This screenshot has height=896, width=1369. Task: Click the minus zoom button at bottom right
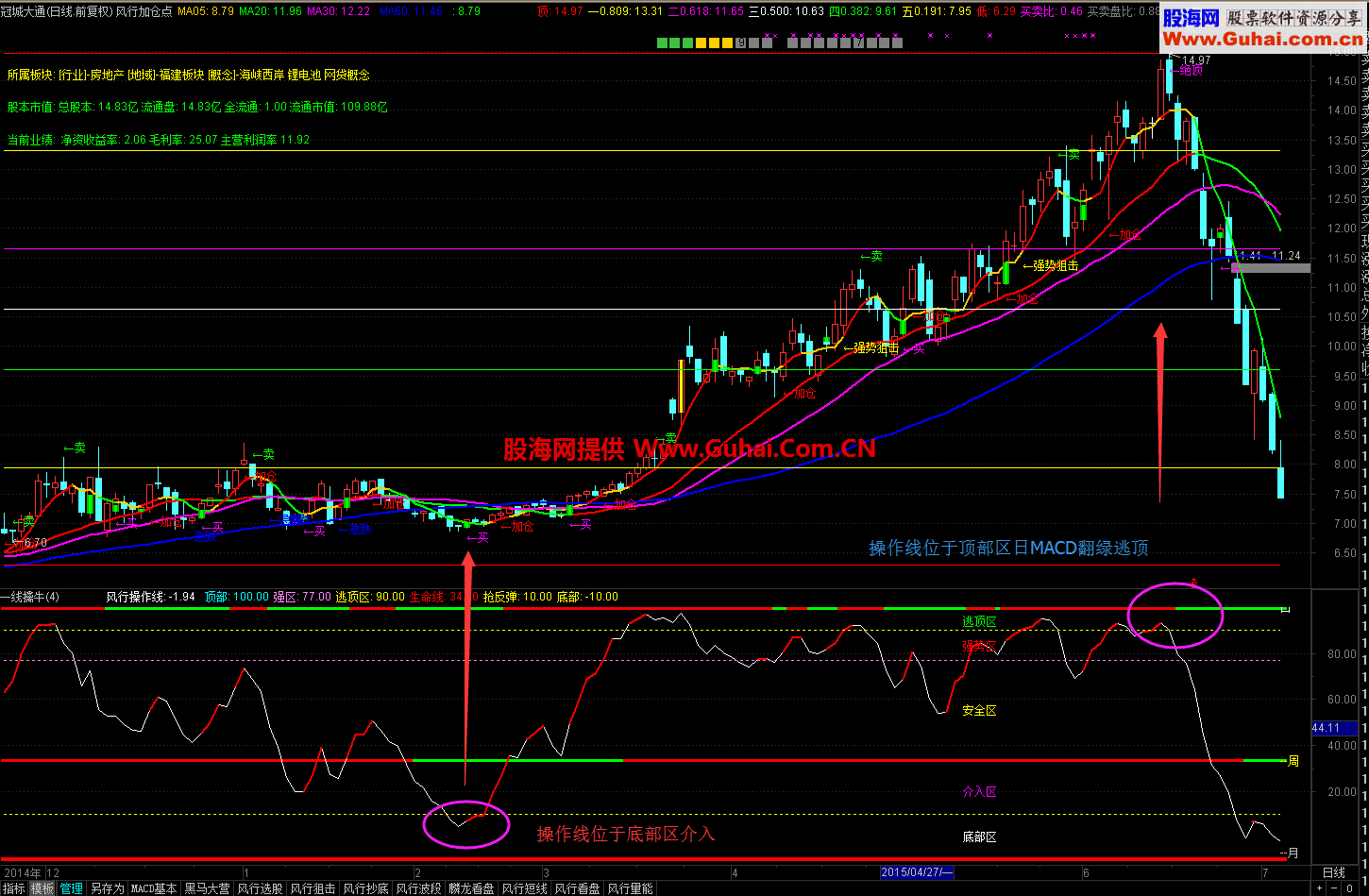coord(1334,888)
